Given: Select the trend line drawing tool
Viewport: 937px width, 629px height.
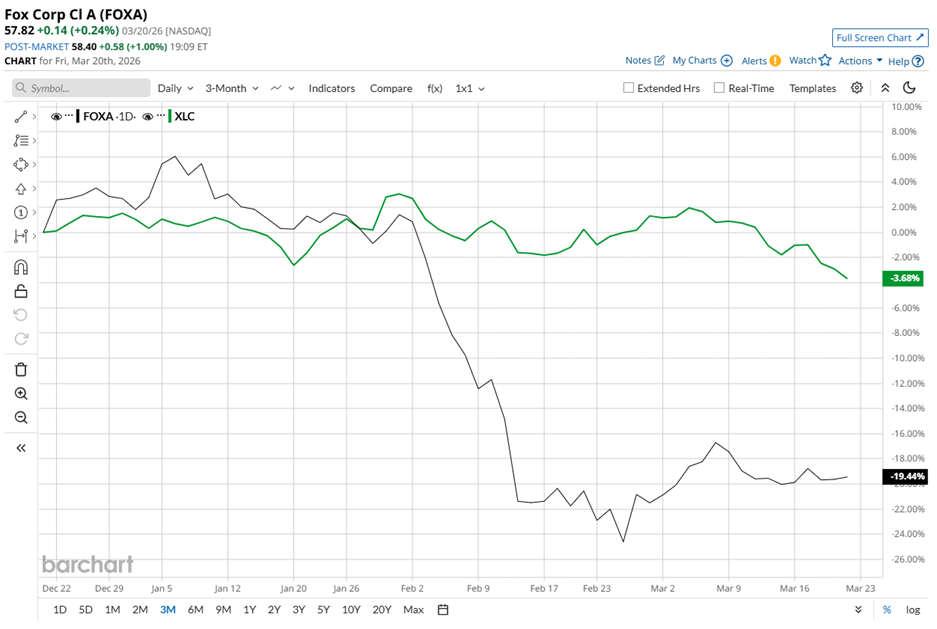Looking at the screenshot, I should pos(21,116).
